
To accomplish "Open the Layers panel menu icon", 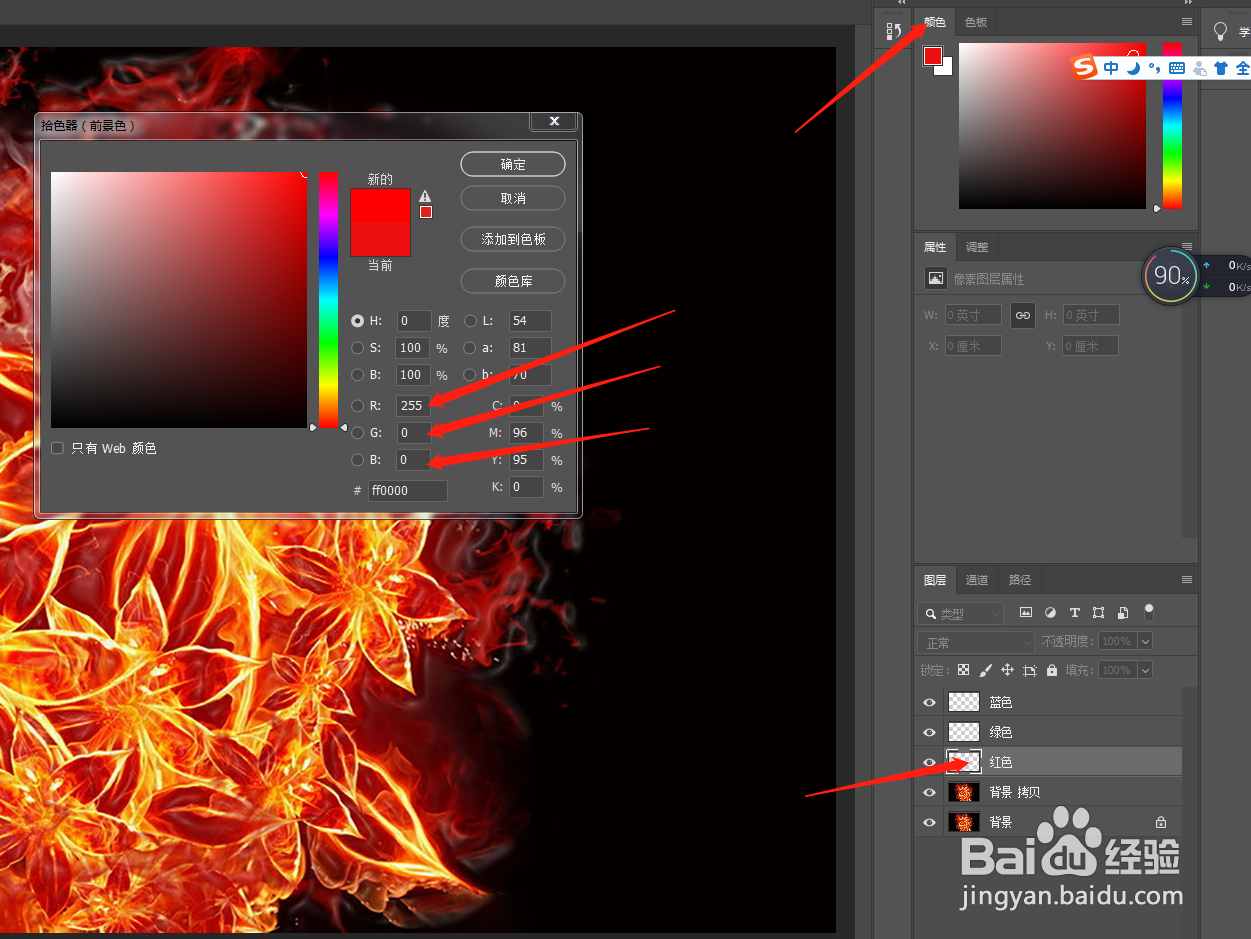I will (1187, 579).
